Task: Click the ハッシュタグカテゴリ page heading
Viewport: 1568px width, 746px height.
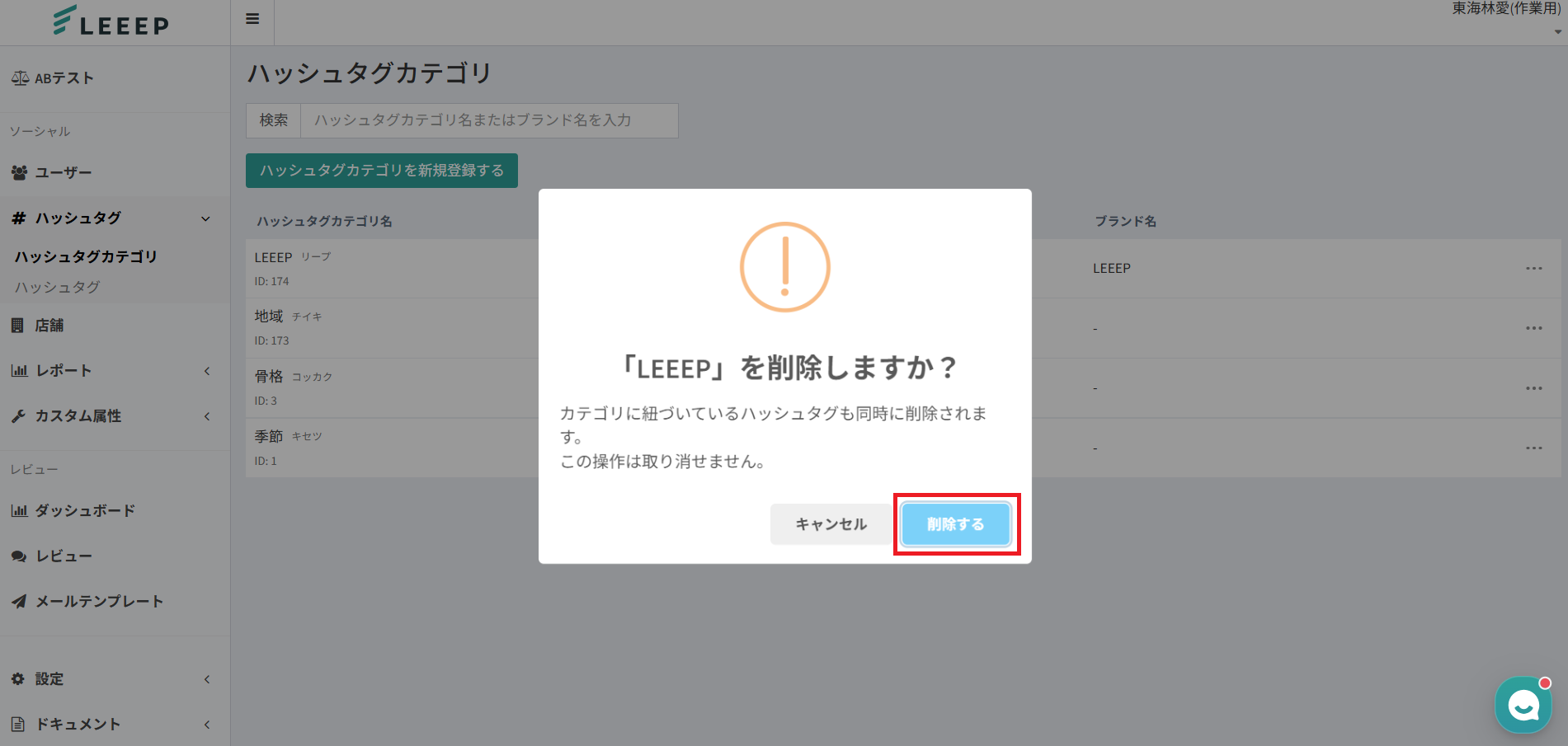Action: [370, 73]
